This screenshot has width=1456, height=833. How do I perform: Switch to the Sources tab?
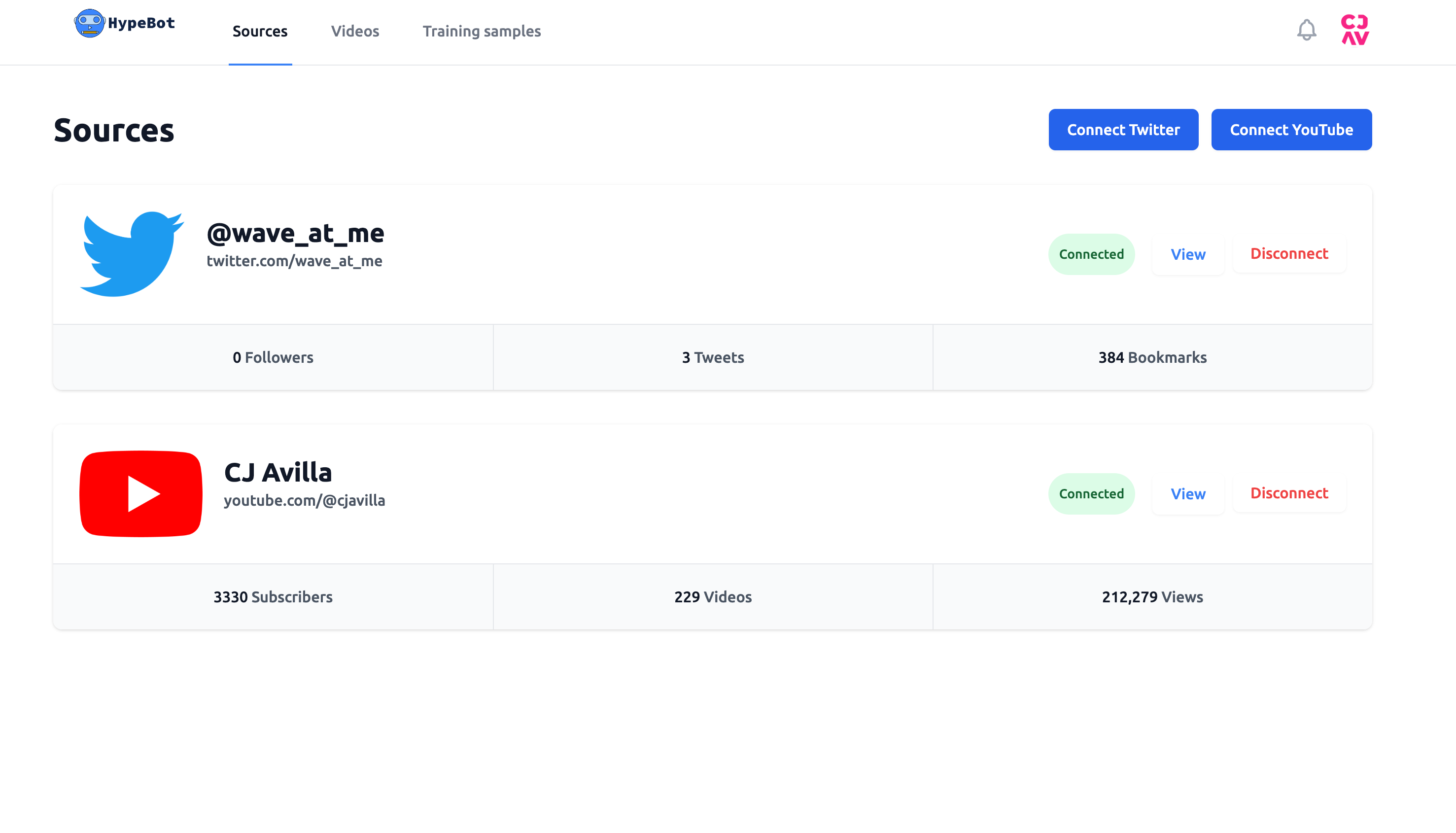pyautogui.click(x=260, y=32)
